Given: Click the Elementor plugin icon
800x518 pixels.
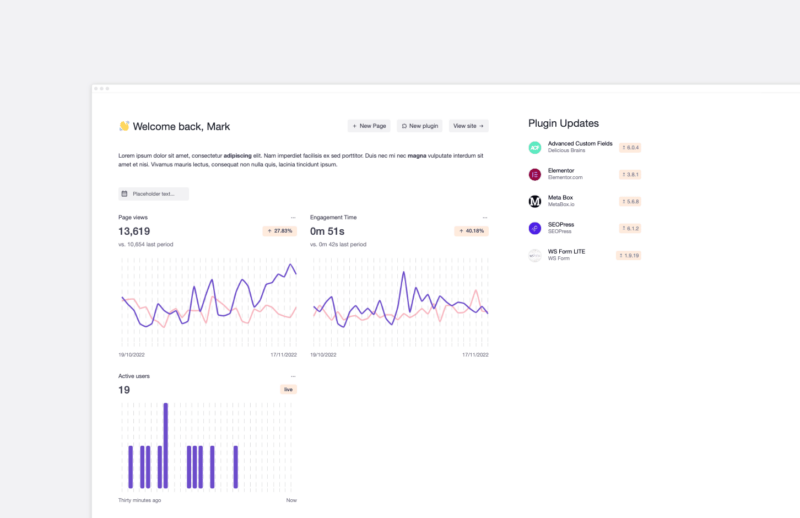Looking at the screenshot, I should pyautogui.click(x=534, y=175).
